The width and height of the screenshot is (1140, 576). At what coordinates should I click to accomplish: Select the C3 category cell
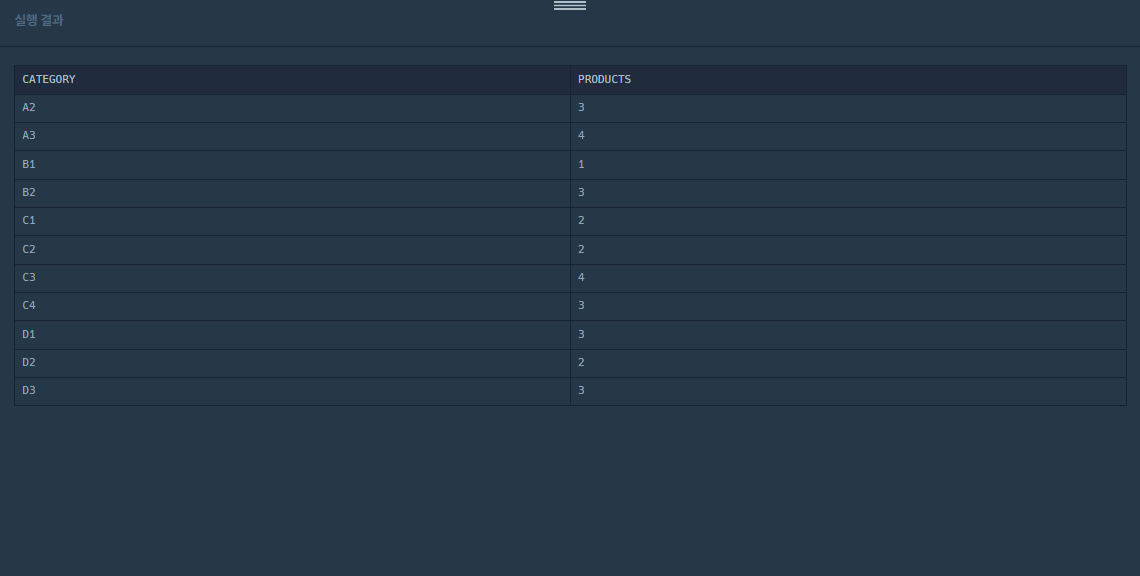pos(292,278)
